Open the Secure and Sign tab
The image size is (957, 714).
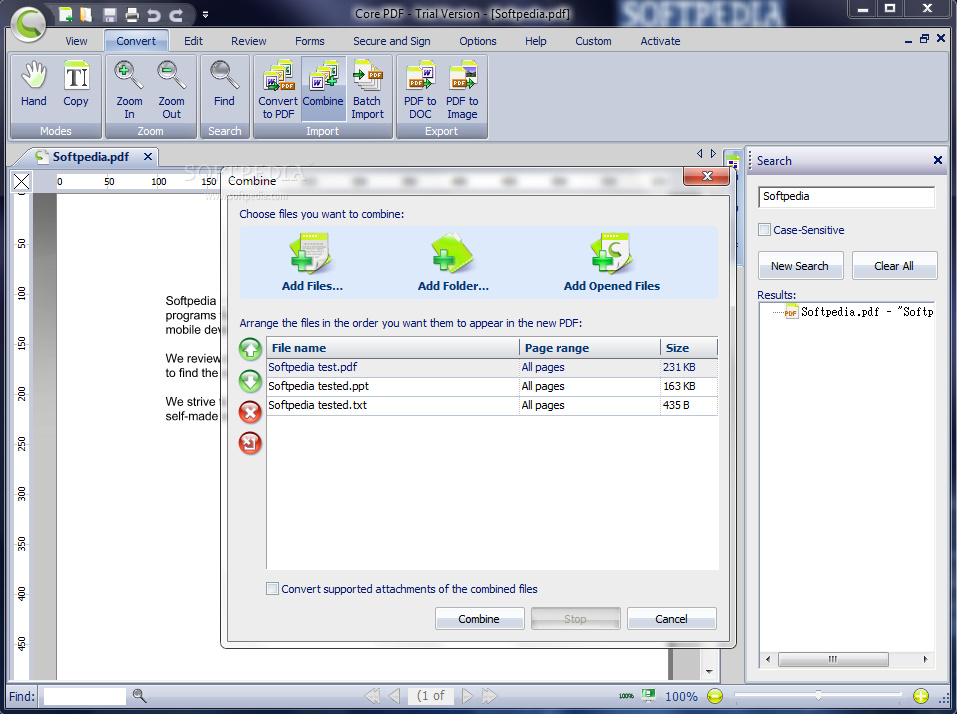tap(392, 41)
